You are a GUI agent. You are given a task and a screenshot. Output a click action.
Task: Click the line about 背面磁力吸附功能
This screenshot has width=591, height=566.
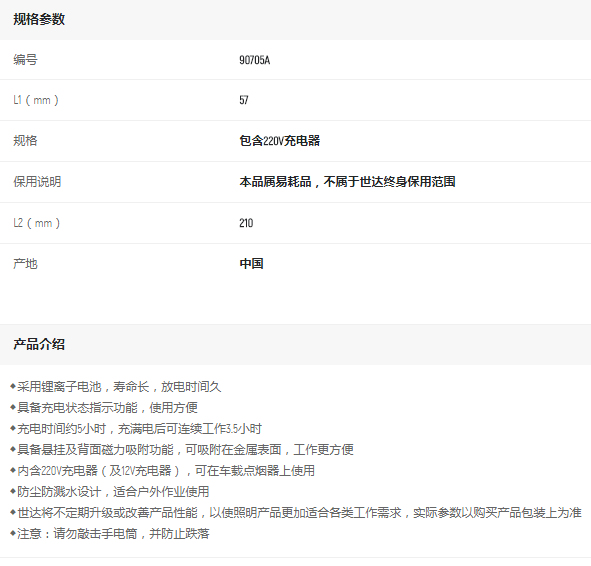(182, 450)
